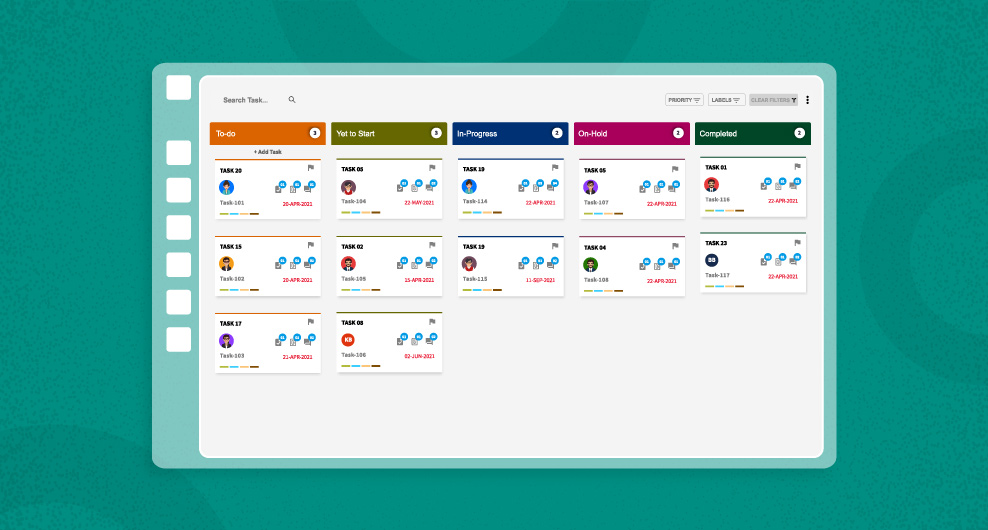
Task: Open comments icon on Task-116 card
Action: point(794,185)
